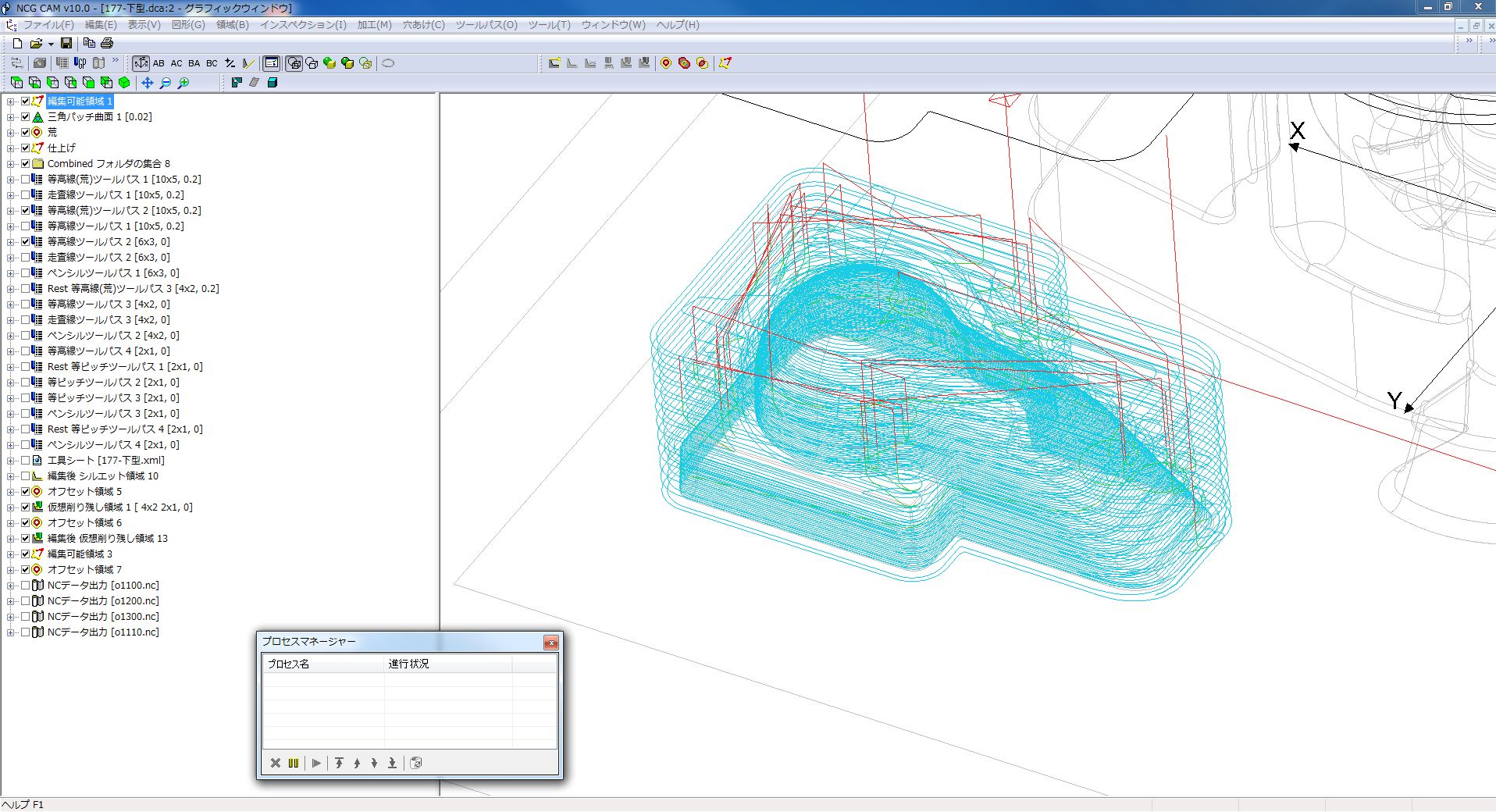
Task: Click toolbar overflow chevron near UGP icon
Action: tap(116, 61)
